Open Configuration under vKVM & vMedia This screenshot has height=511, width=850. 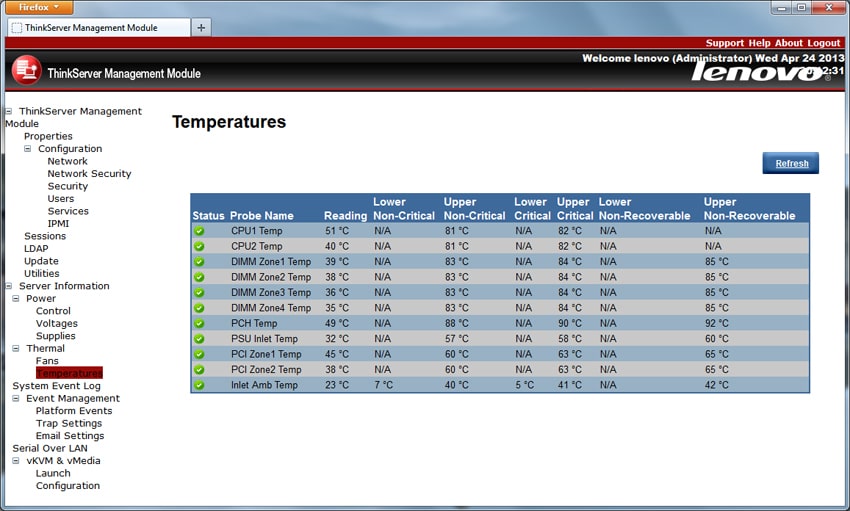(68, 486)
